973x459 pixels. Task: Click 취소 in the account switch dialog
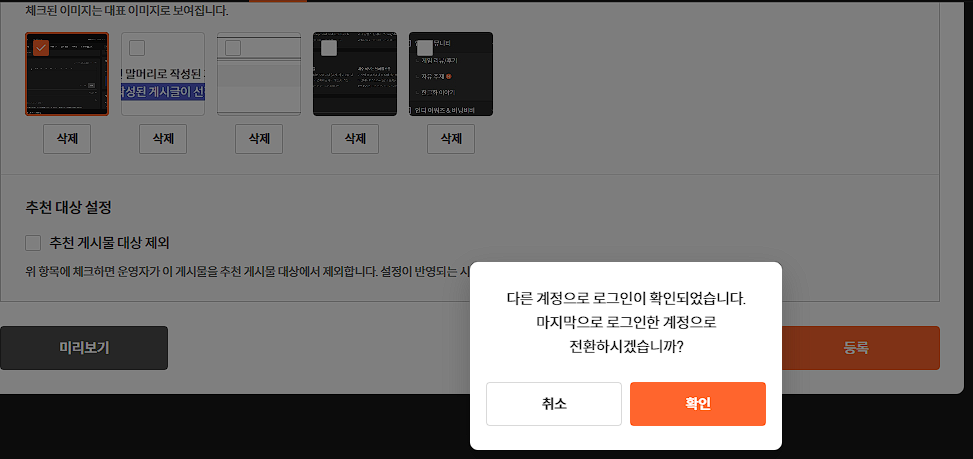pyautogui.click(x=553, y=404)
